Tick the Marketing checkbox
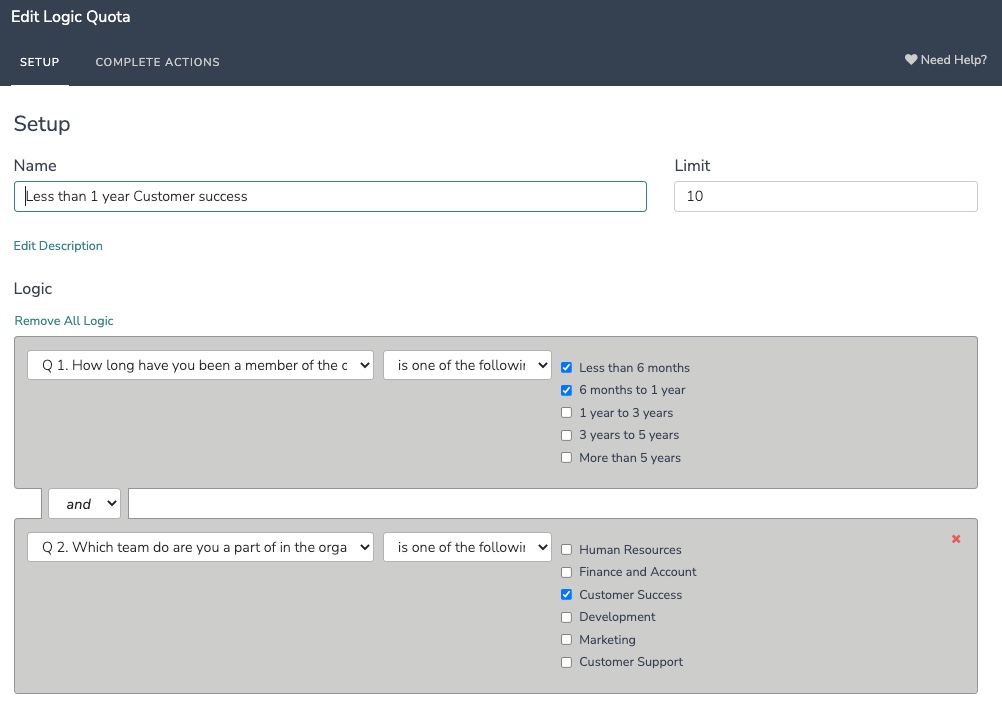 point(567,640)
